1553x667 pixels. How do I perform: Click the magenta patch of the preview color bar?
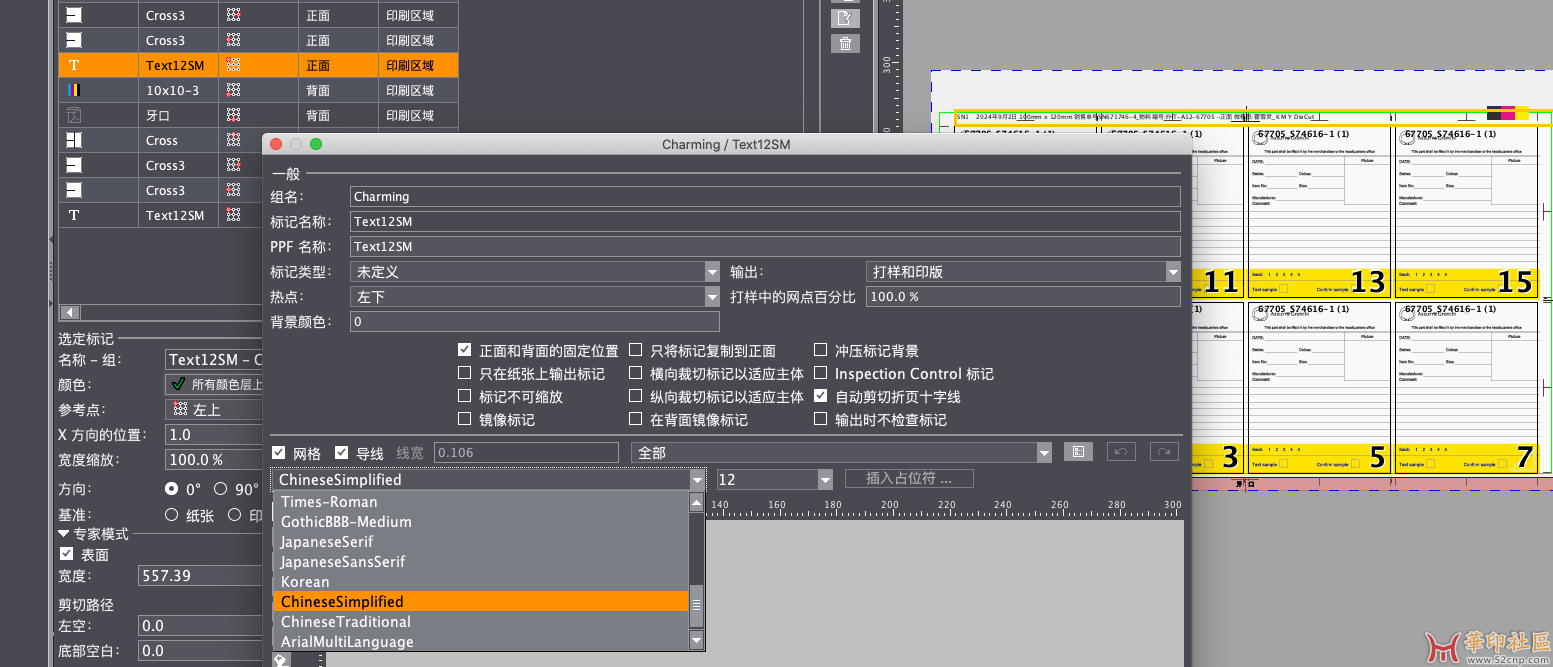[1508, 113]
